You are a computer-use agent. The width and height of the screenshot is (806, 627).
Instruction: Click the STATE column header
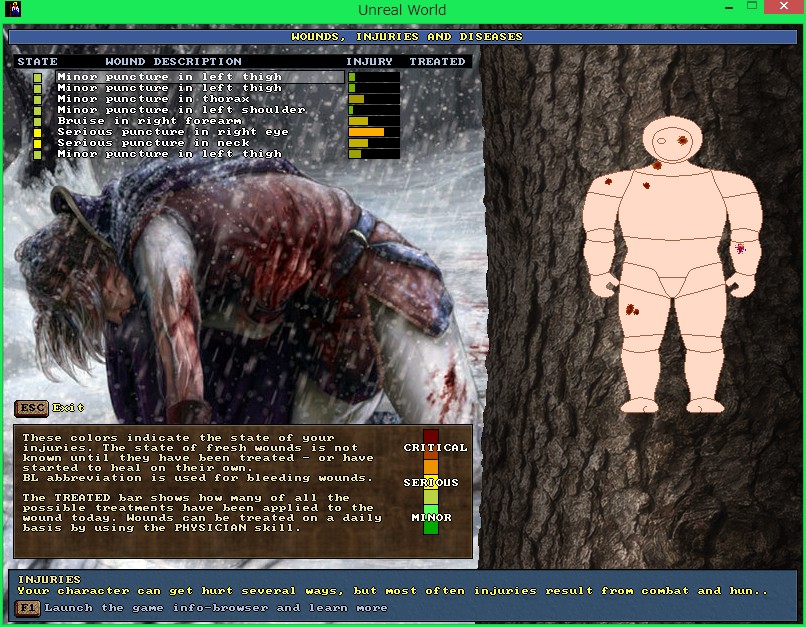pyautogui.click(x=38, y=62)
